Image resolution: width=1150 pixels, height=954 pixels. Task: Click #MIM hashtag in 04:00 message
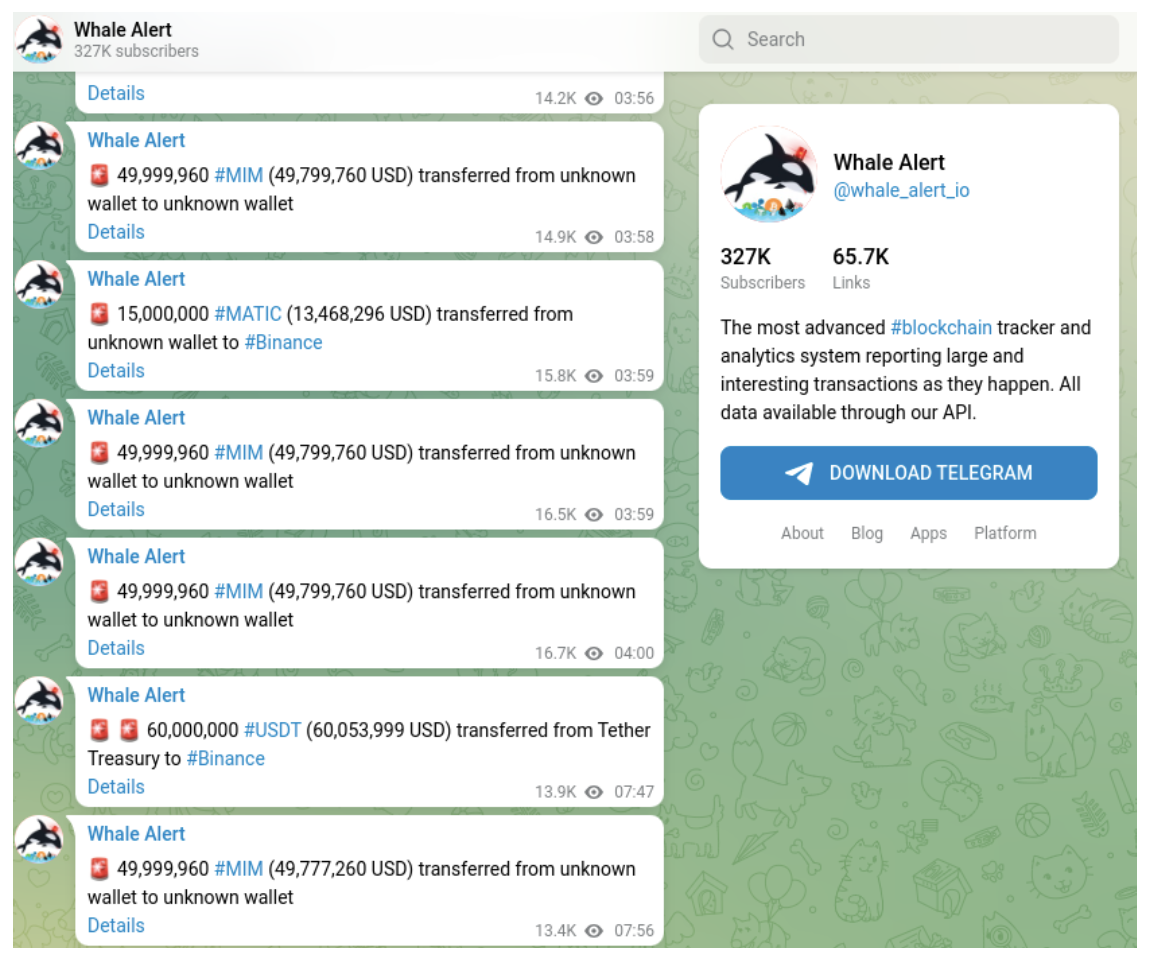tap(238, 591)
